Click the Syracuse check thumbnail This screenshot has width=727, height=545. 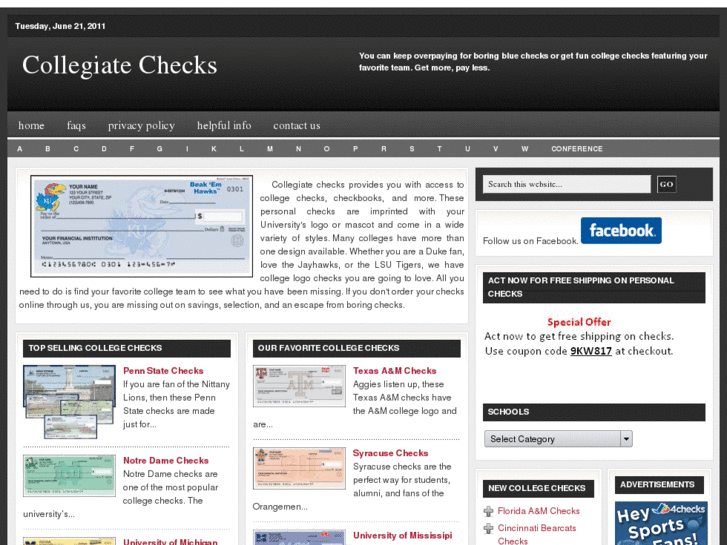tap(299, 468)
